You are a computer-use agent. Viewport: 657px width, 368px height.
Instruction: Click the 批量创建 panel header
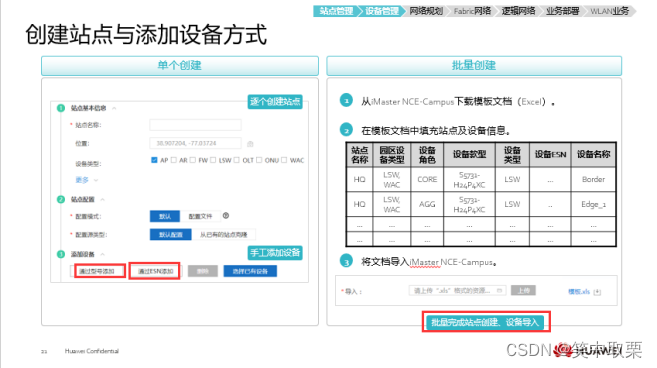(x=474, y=66)
